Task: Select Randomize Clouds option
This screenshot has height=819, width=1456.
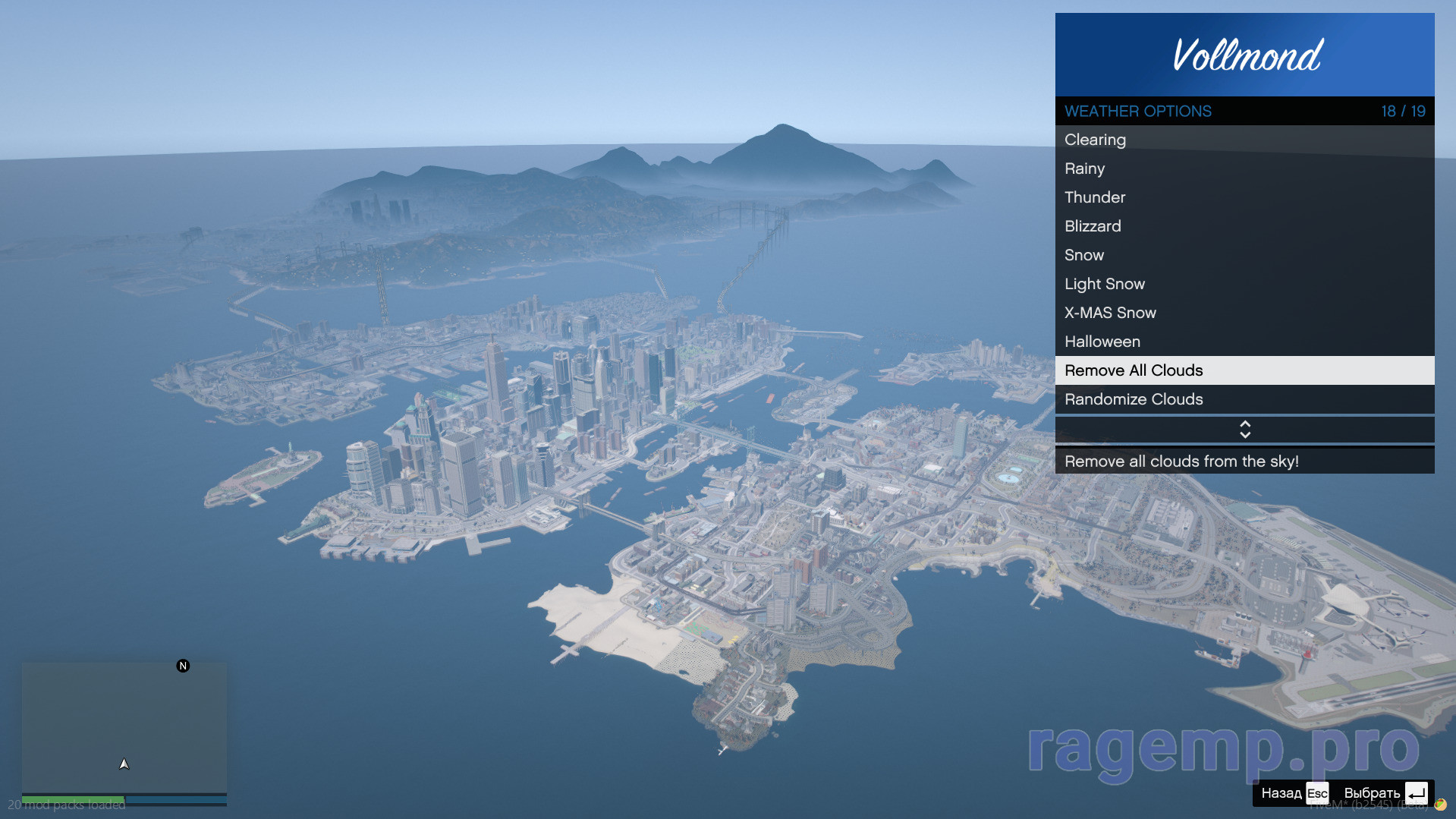Action: click(1244, 399)
